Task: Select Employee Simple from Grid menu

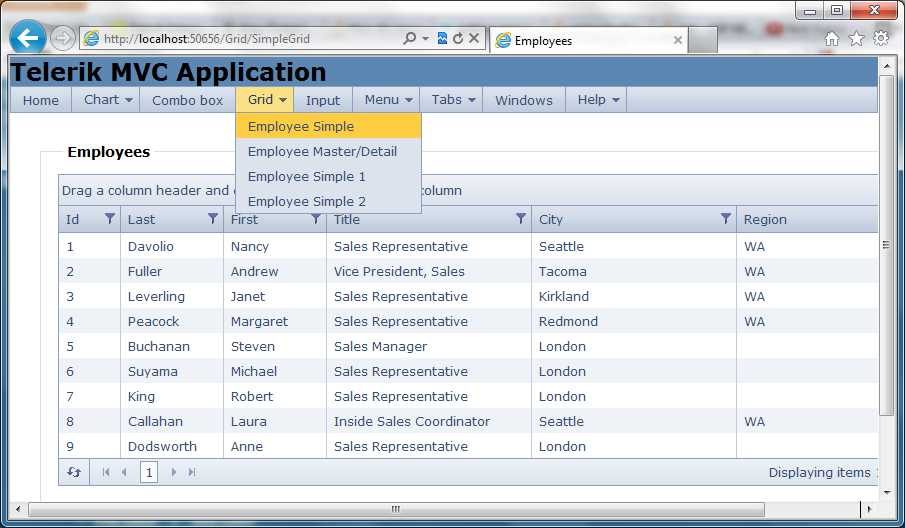Action: (x=328, y=126)
